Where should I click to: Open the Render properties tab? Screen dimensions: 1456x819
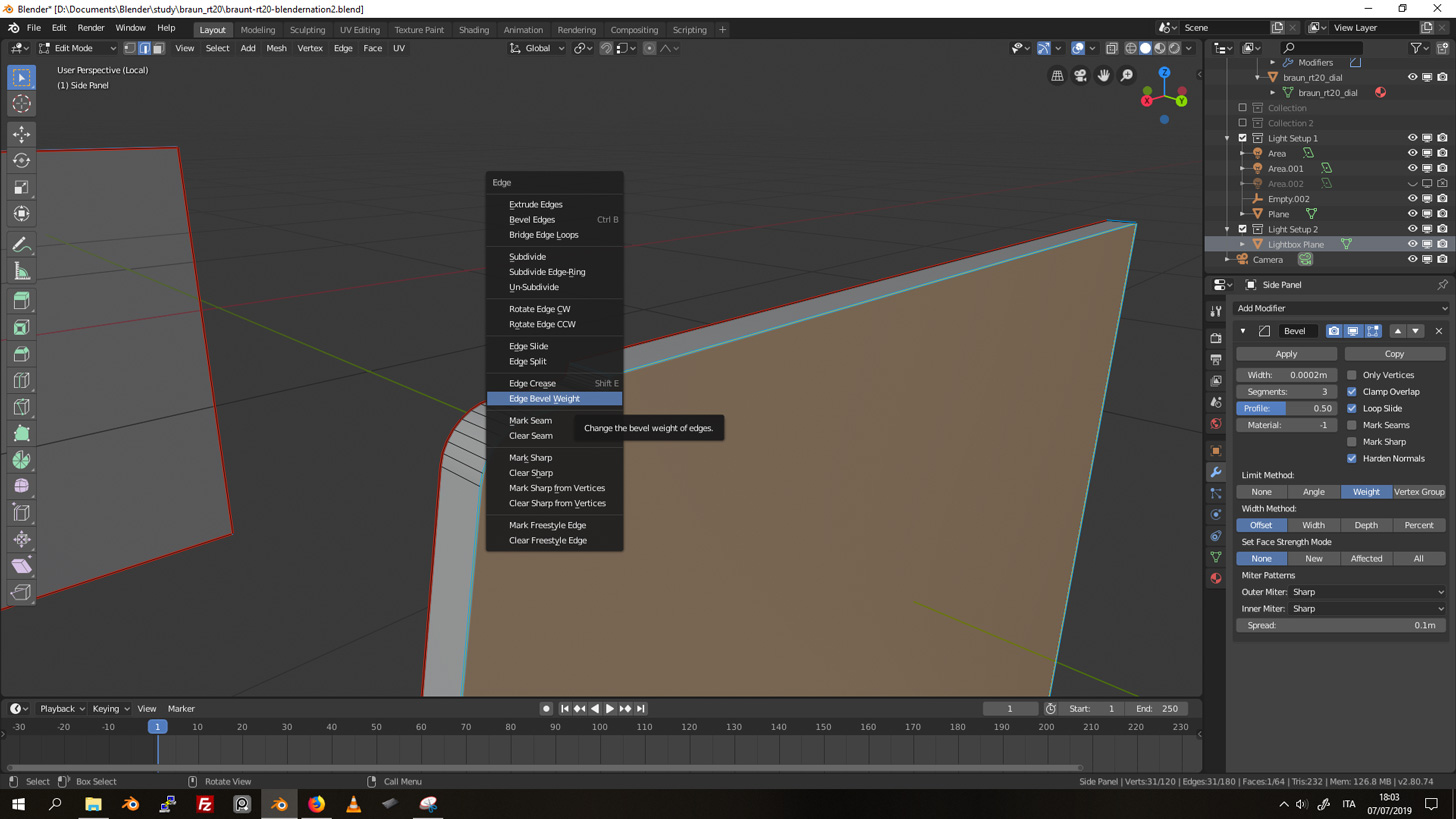click(x=1216, y=338)
